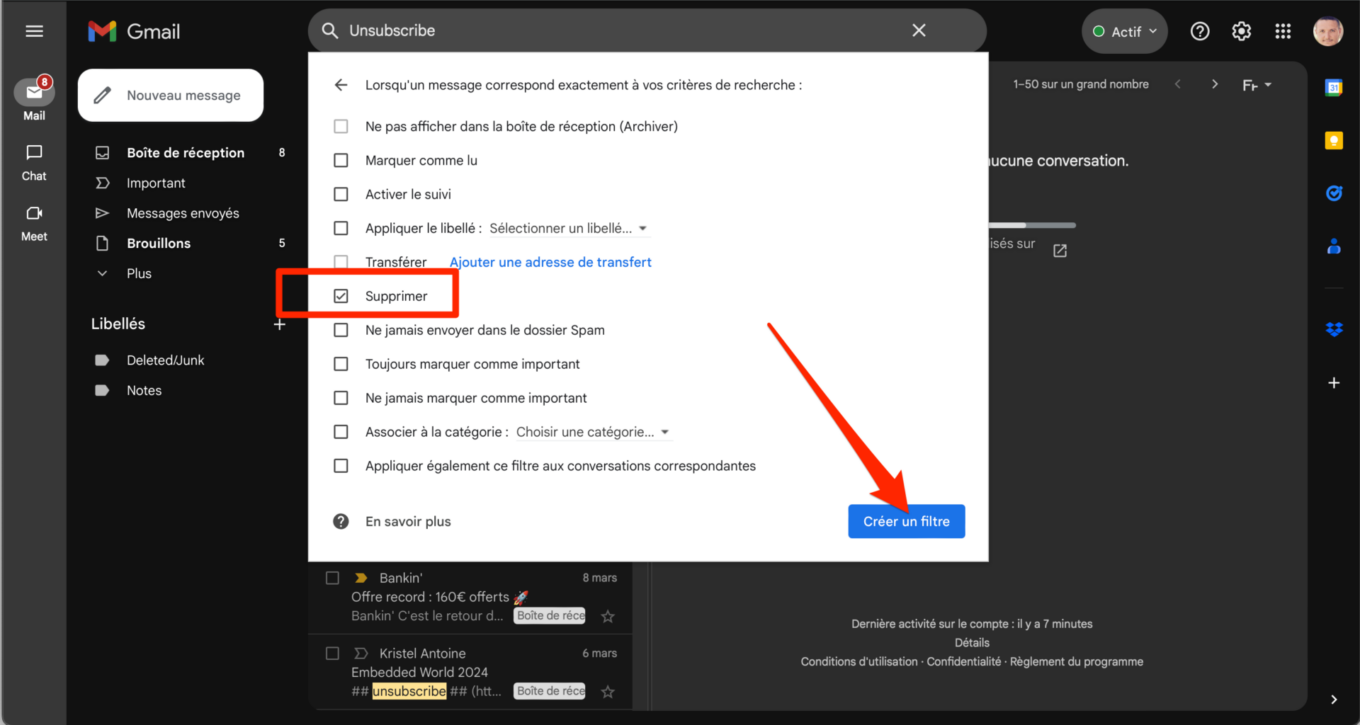Clear the search with the X icon
1360x725 pixels.
(x=919, y=31)
